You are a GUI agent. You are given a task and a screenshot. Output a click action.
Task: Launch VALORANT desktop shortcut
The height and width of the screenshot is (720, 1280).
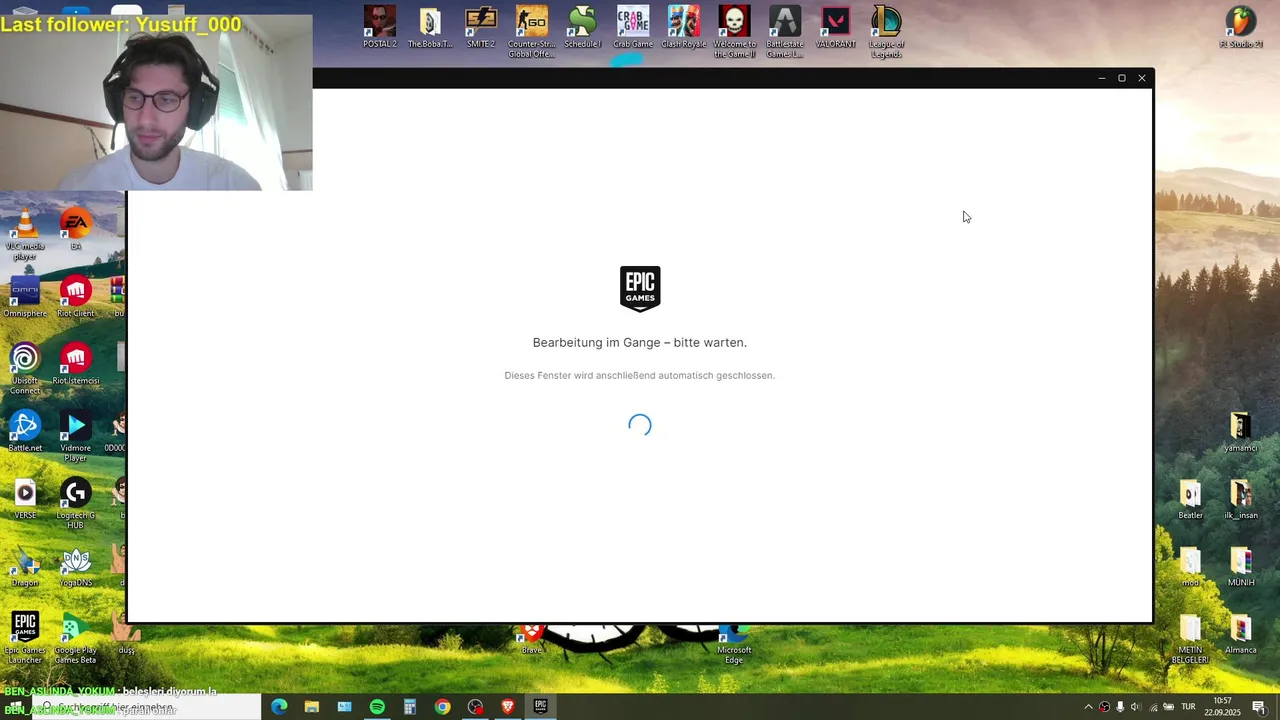click(835, 27)
